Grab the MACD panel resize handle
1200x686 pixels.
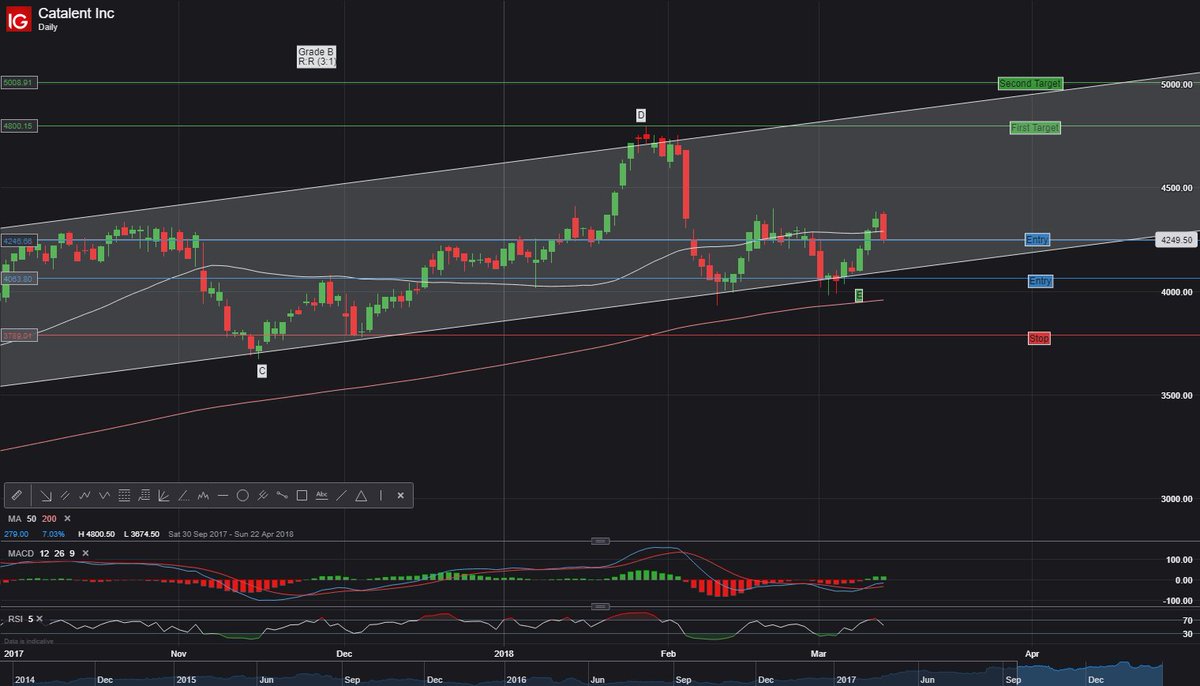pos(600,541)
